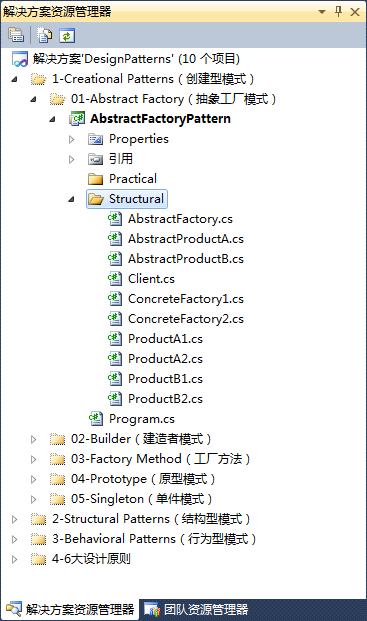Select the ProductA1.cs file name
The height and width of the screenshot is (621, 367).
coord(165,339)
